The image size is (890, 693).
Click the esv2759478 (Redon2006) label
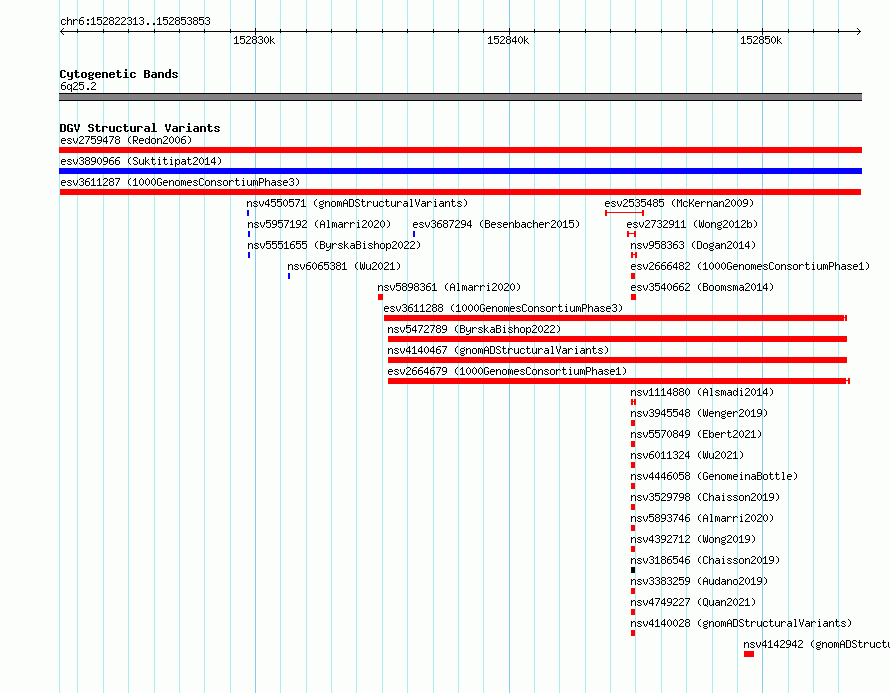click(x=126, y=140)
